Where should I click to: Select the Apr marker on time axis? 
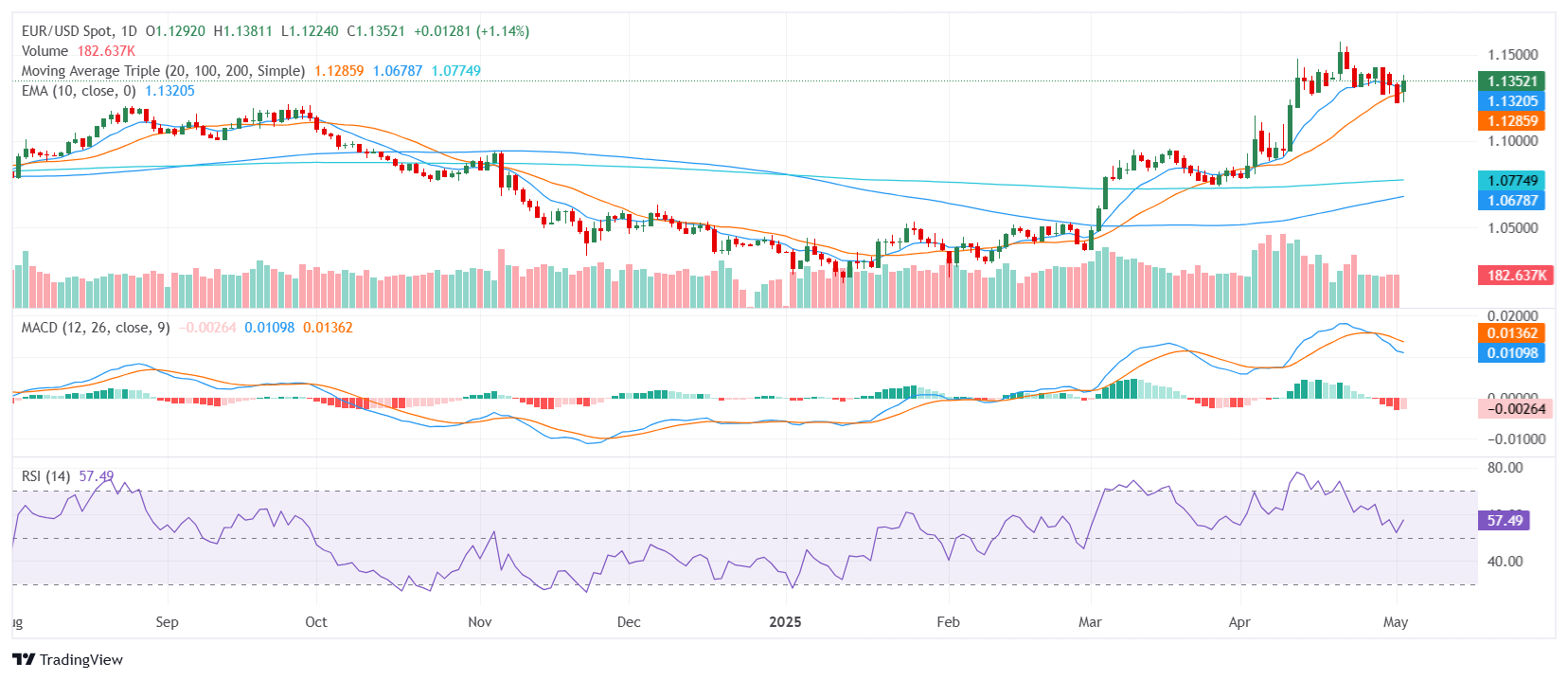[x=1238, y=622]
